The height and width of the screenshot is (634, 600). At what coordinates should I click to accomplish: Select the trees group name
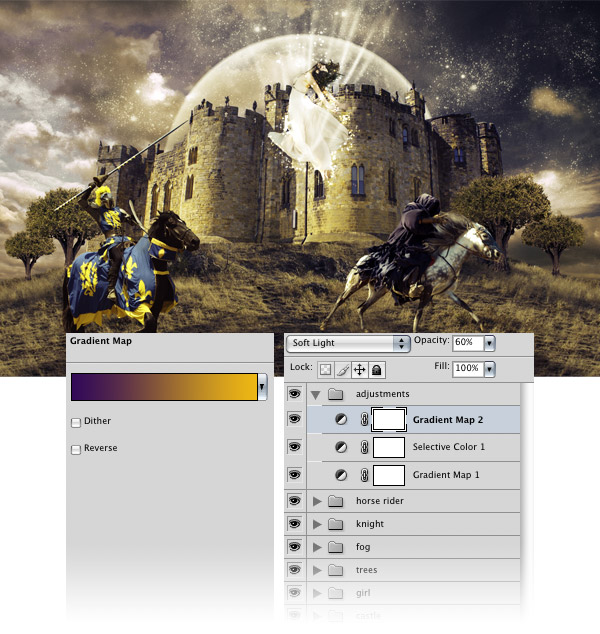point(366,570)
